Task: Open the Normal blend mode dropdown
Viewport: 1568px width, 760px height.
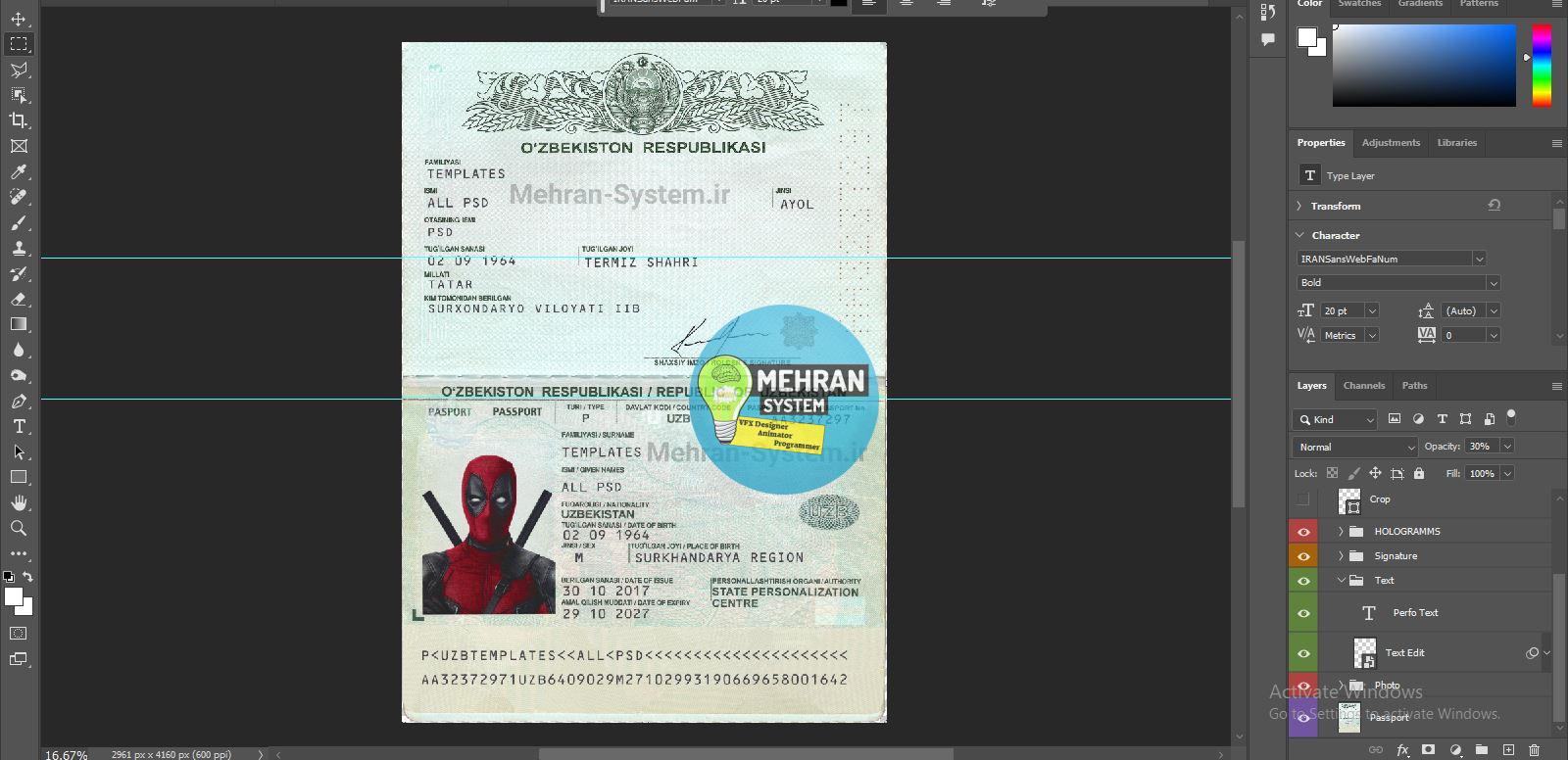Action: pos(1355,447)
